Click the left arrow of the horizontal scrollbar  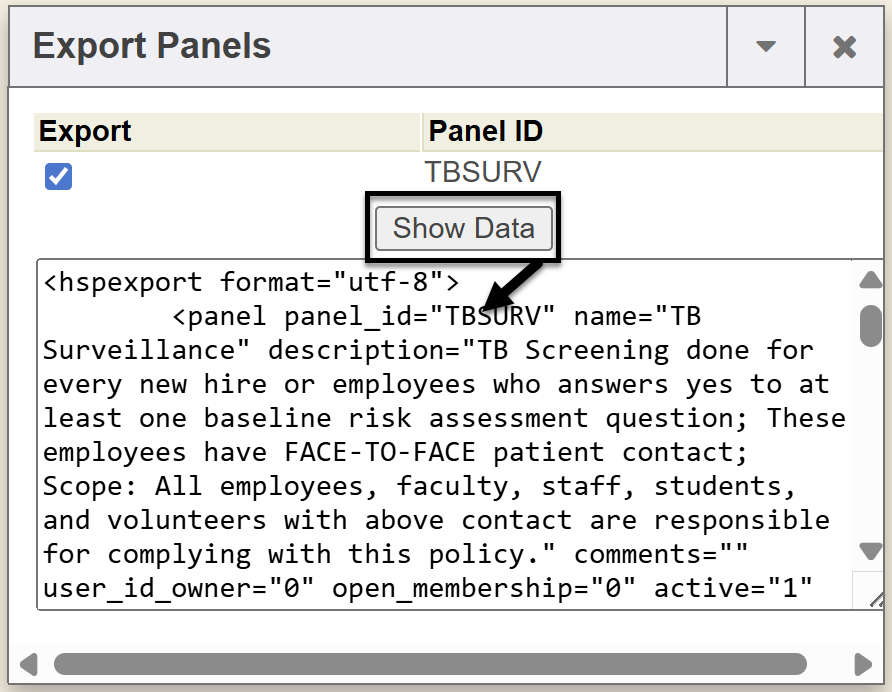click(29, 664)
